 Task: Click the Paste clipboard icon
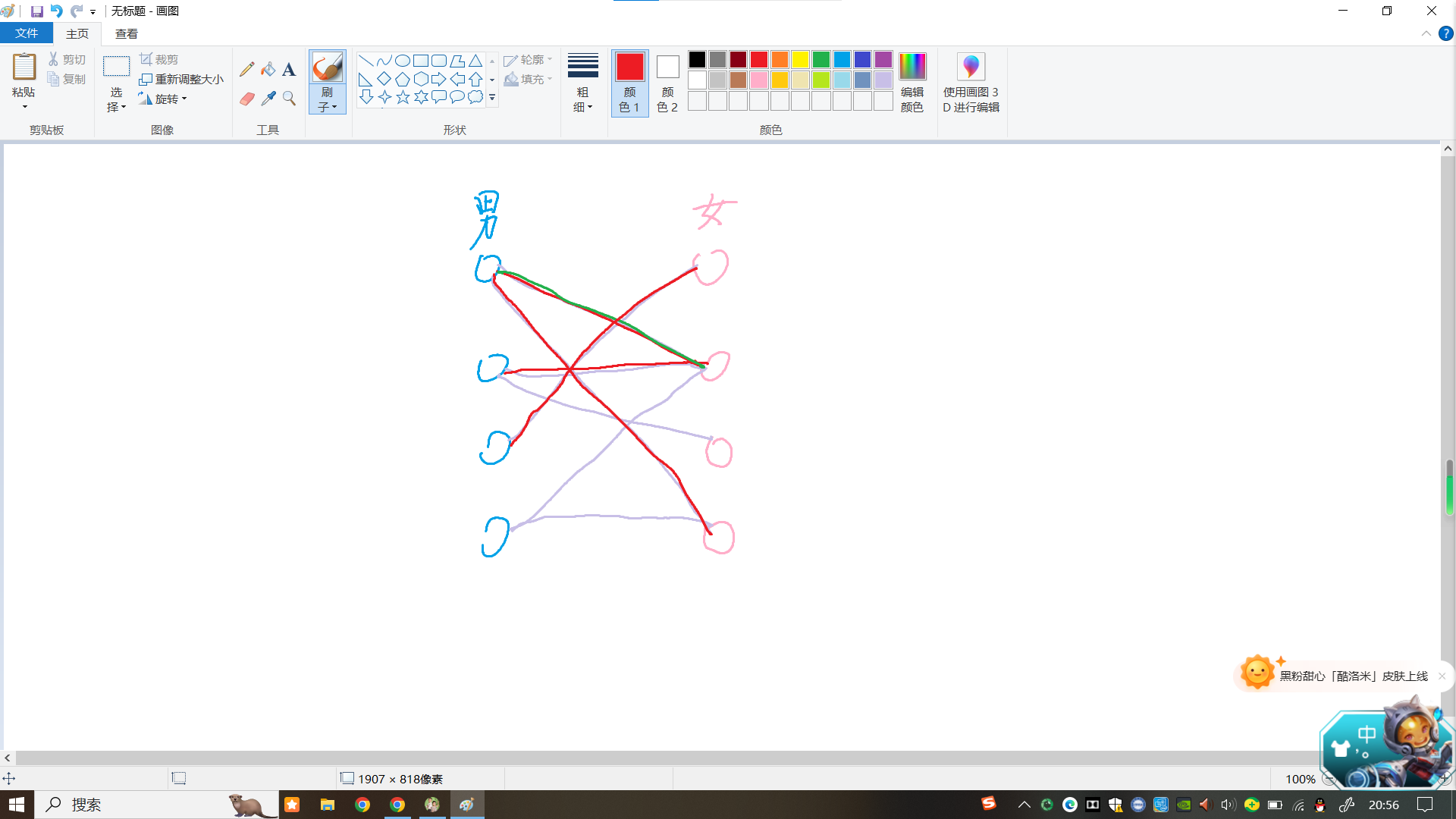(x=24, y=67)
